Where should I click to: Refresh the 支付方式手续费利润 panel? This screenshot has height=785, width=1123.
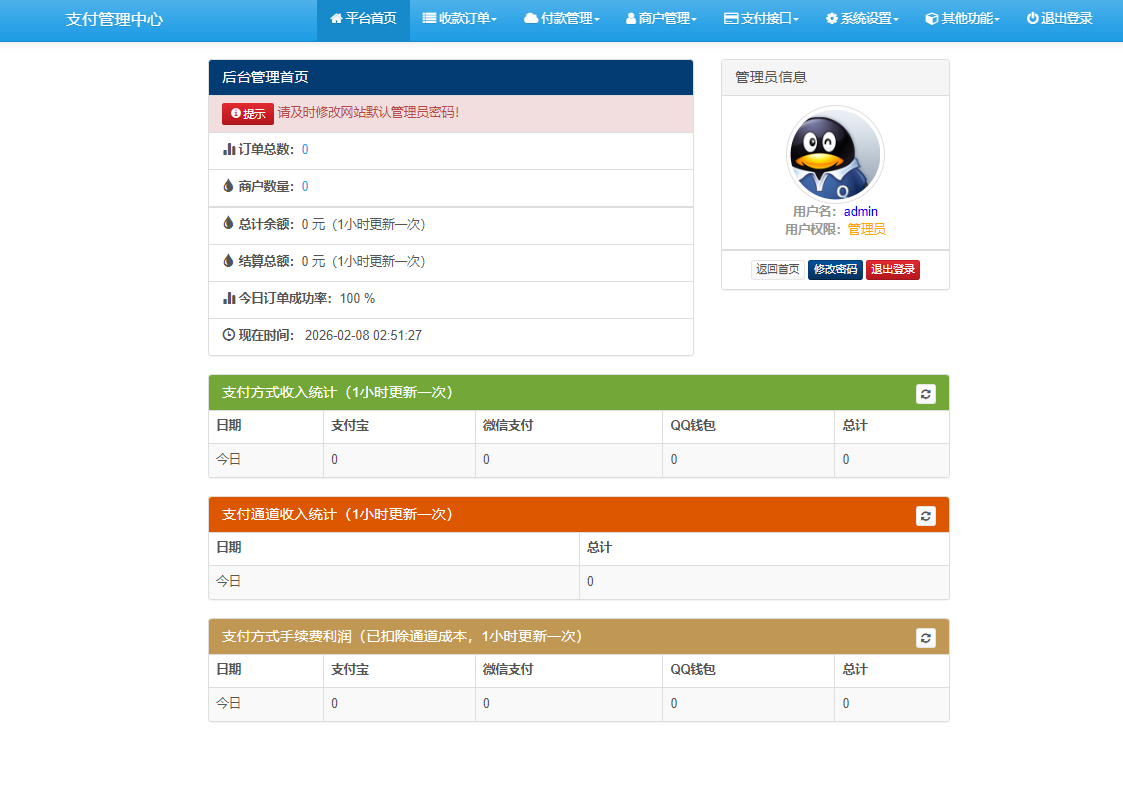[x=925, y=636]
